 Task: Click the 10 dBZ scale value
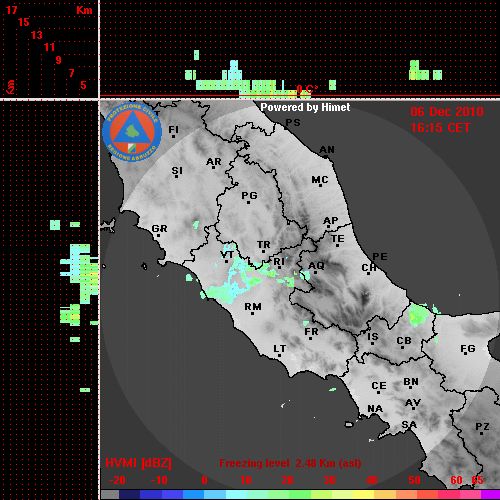coord(246,480)
